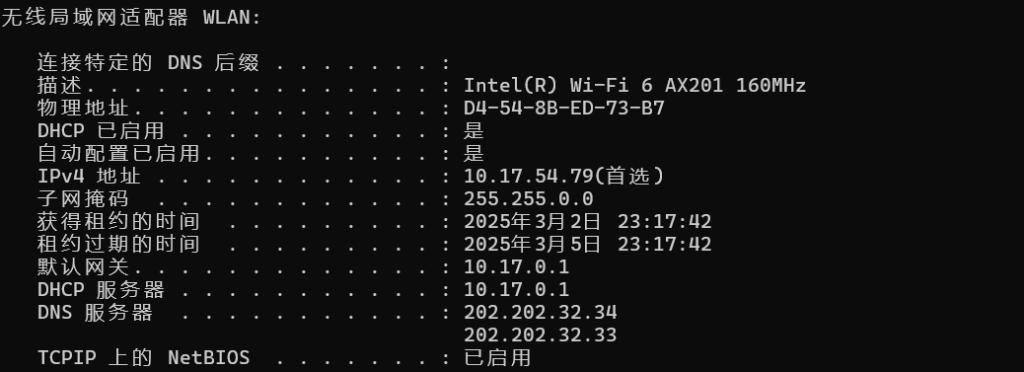Click the NetBIOS status 已启用
This screenshot has height=372, width=1024.
[498, 358]
